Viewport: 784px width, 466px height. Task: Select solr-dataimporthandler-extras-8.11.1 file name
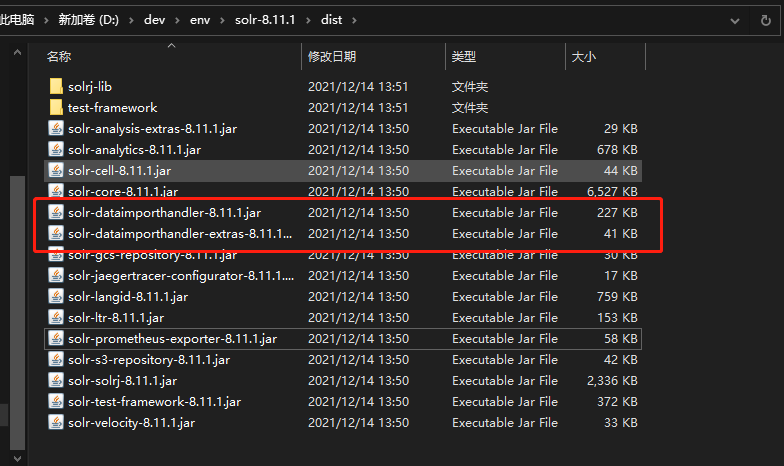pos(180,234)
